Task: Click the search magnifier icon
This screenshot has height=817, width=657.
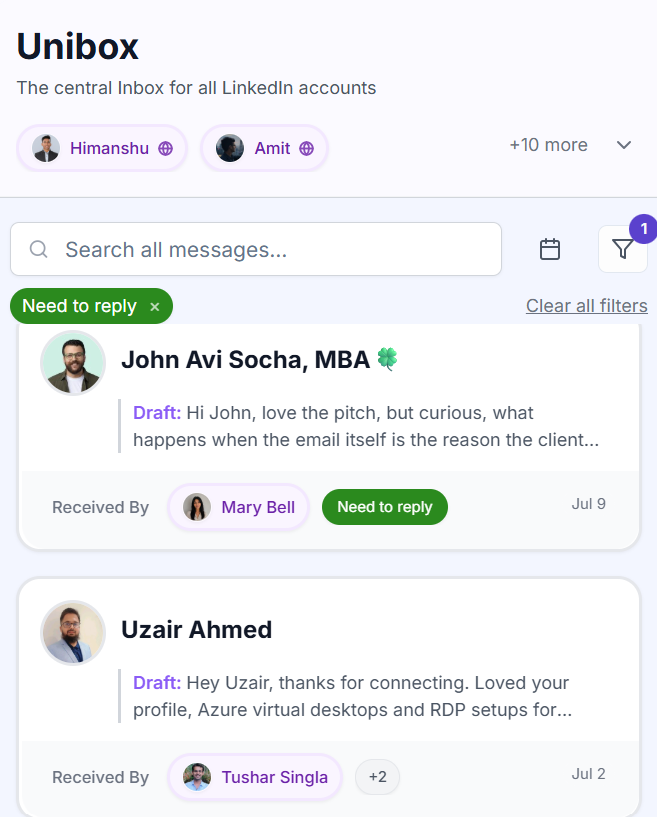Action: point(39,249)
